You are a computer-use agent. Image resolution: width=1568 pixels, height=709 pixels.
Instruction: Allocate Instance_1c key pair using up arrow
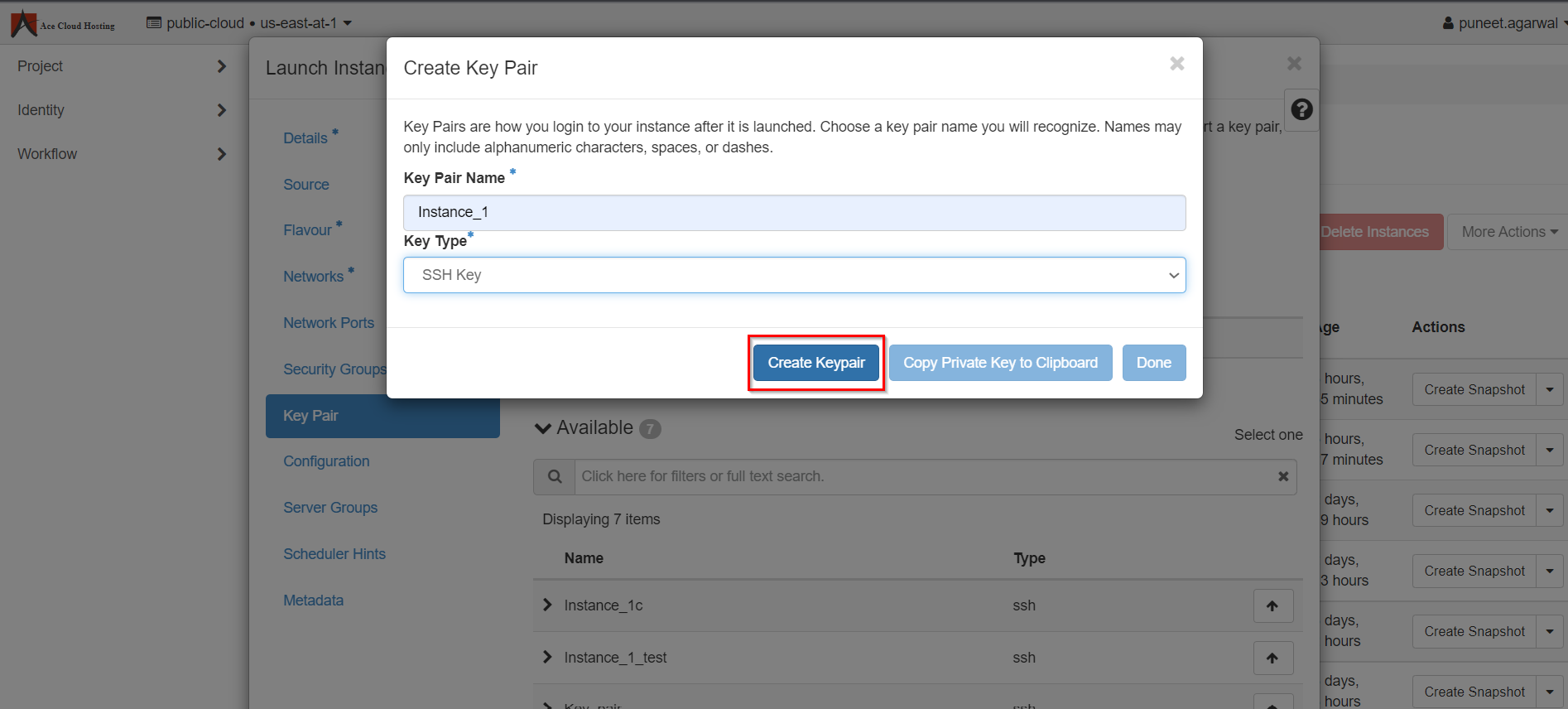pos(1272,606)
